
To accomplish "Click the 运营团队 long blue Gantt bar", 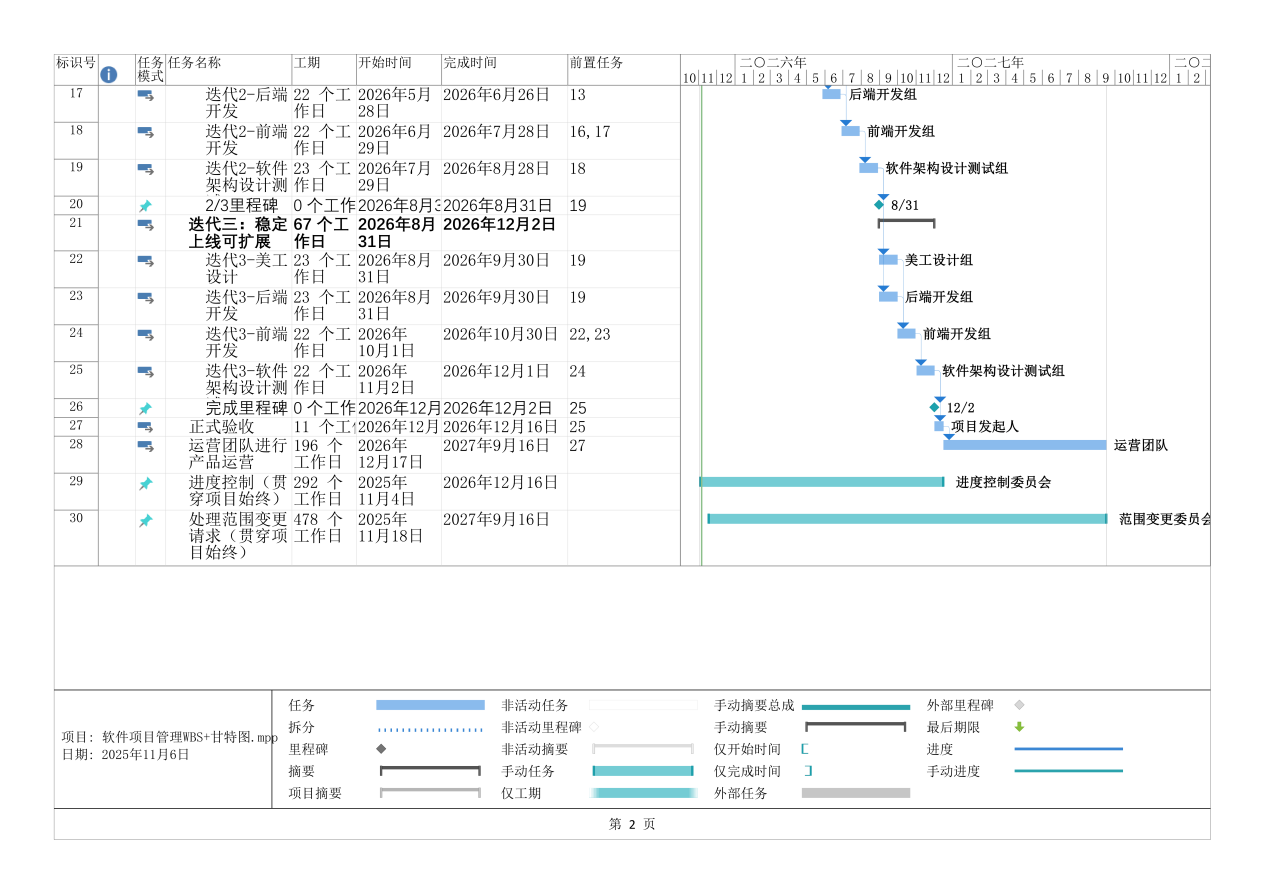I will coord(1025,445).
